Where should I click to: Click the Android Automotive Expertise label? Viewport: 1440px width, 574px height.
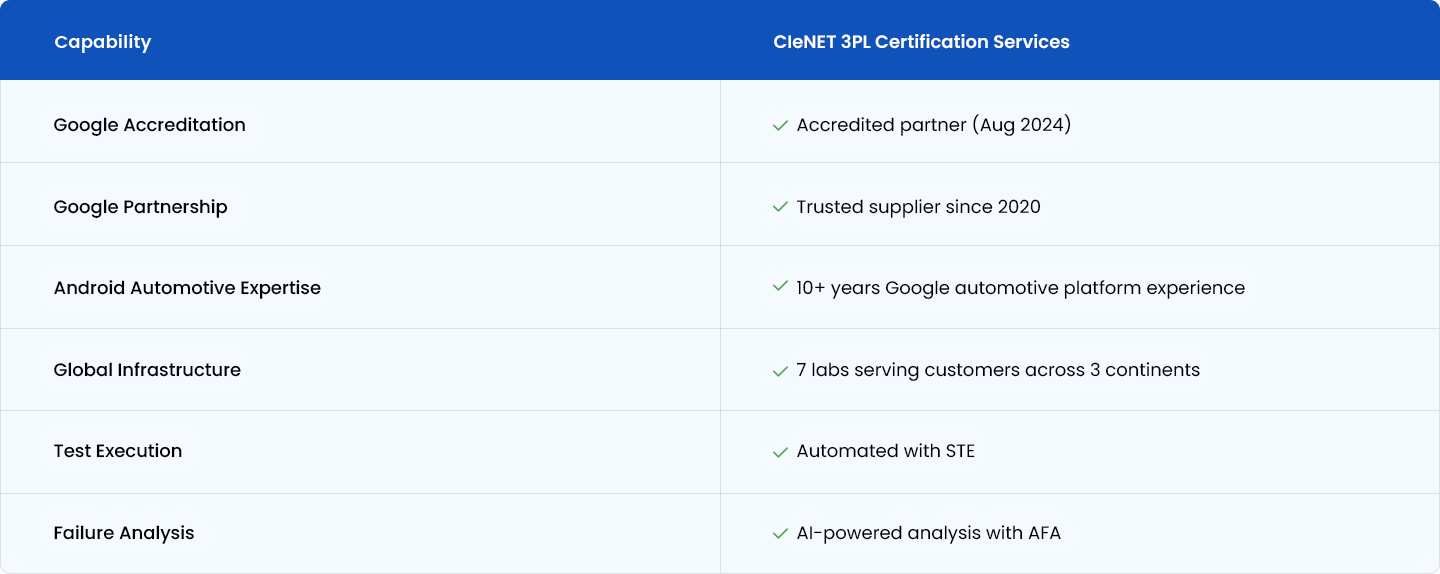click(x=187, y=288)
